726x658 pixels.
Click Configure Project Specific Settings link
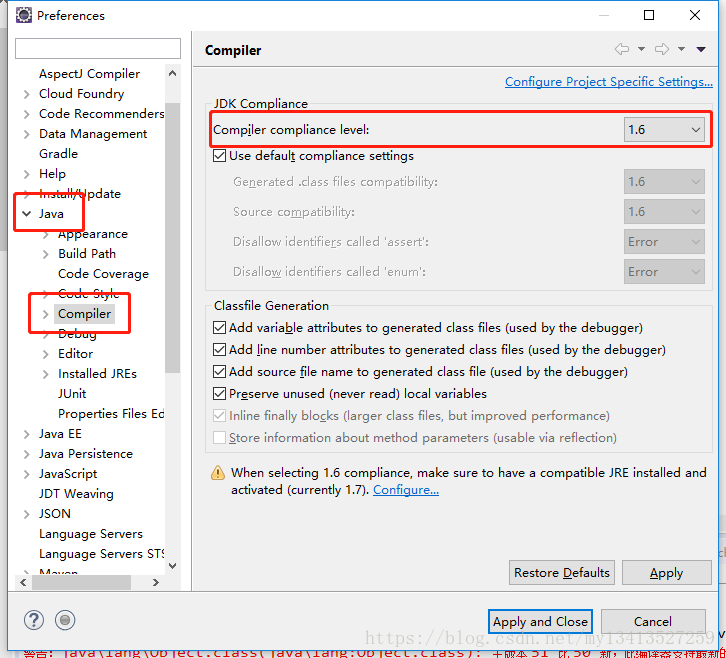coord(608,81)
